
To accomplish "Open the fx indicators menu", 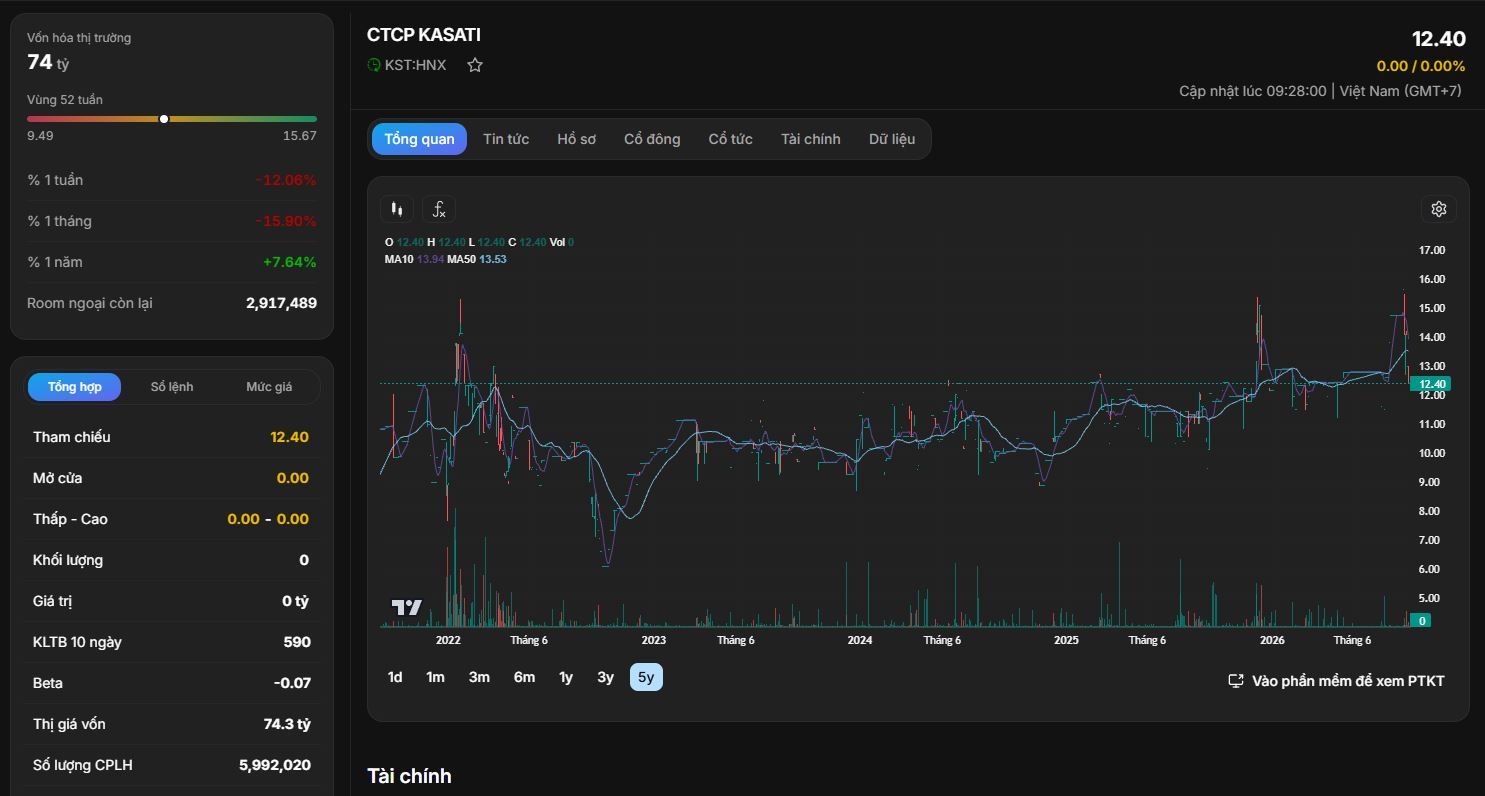I will pos(439,209).
